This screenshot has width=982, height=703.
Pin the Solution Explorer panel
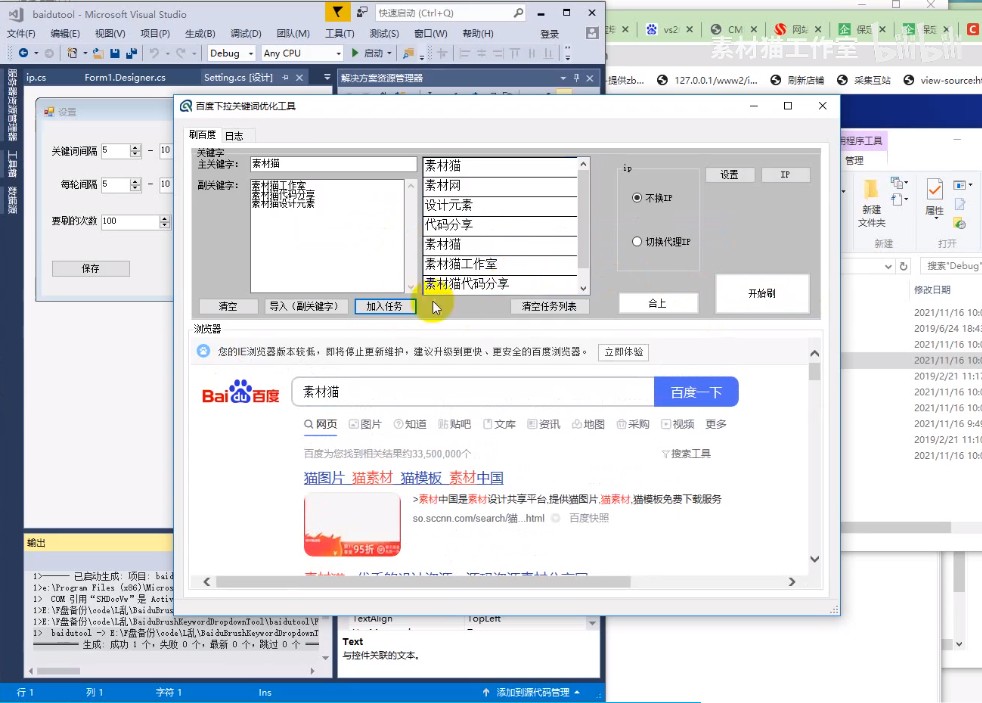pos(576,78)
